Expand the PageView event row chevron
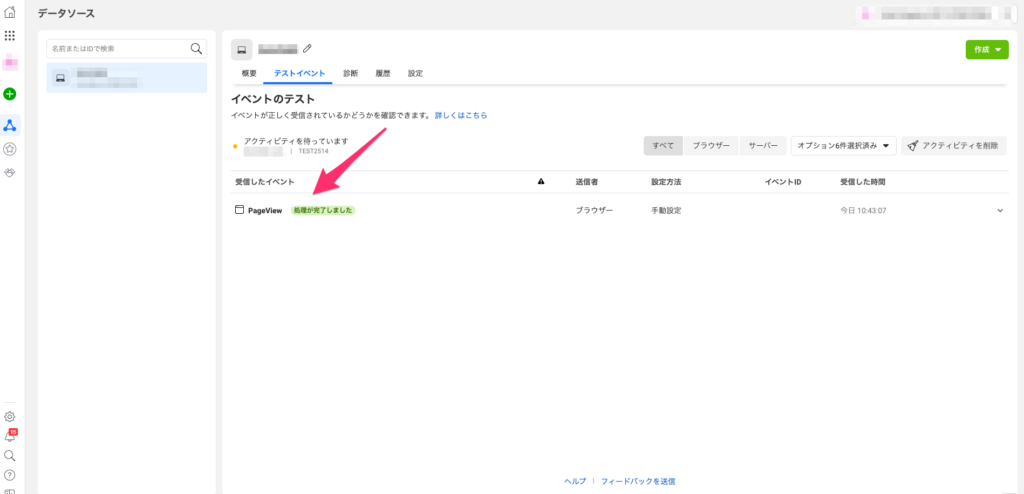Viewport: 1024px width, 494px height. click(x=1000, y=210)
